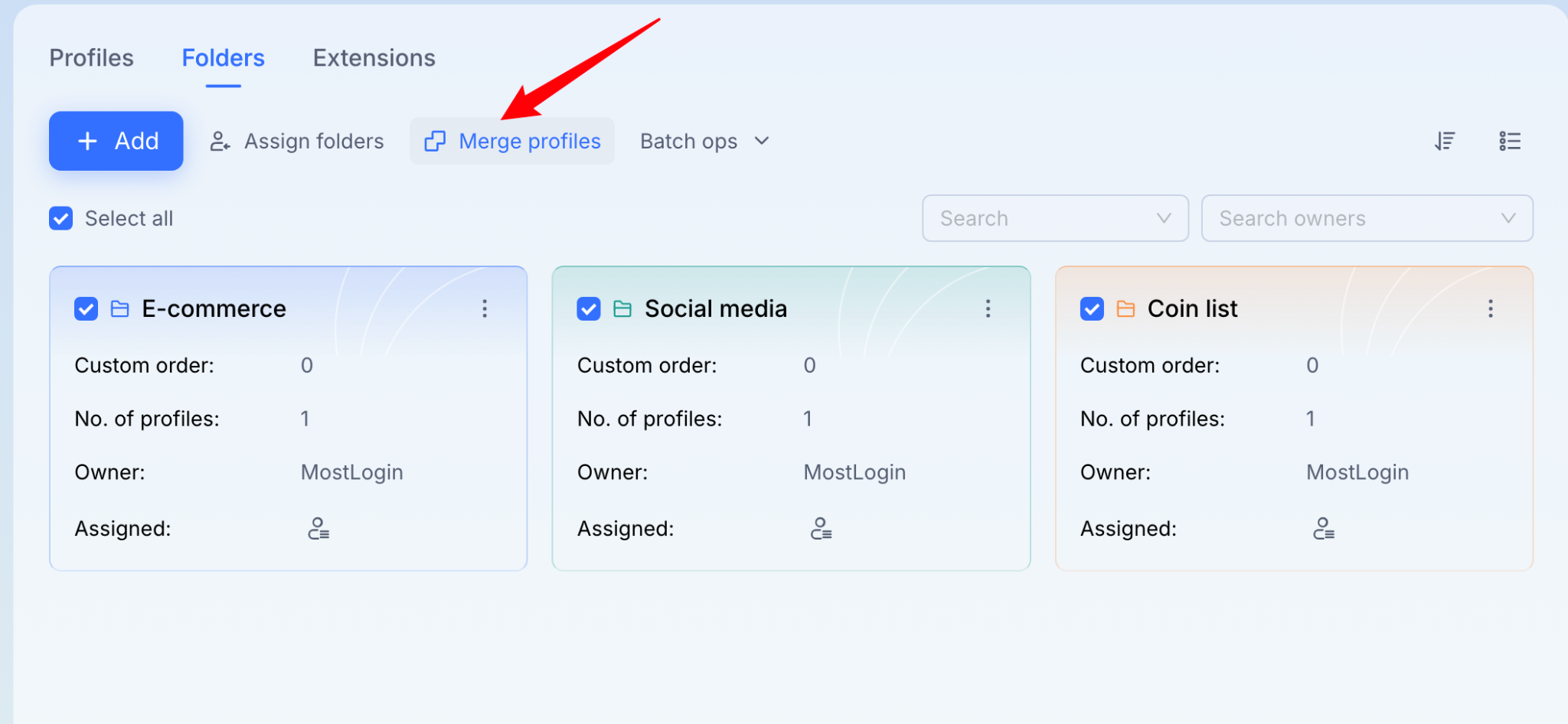Click MostLogin owner in E-commerce card

click(x=351, y=472)
